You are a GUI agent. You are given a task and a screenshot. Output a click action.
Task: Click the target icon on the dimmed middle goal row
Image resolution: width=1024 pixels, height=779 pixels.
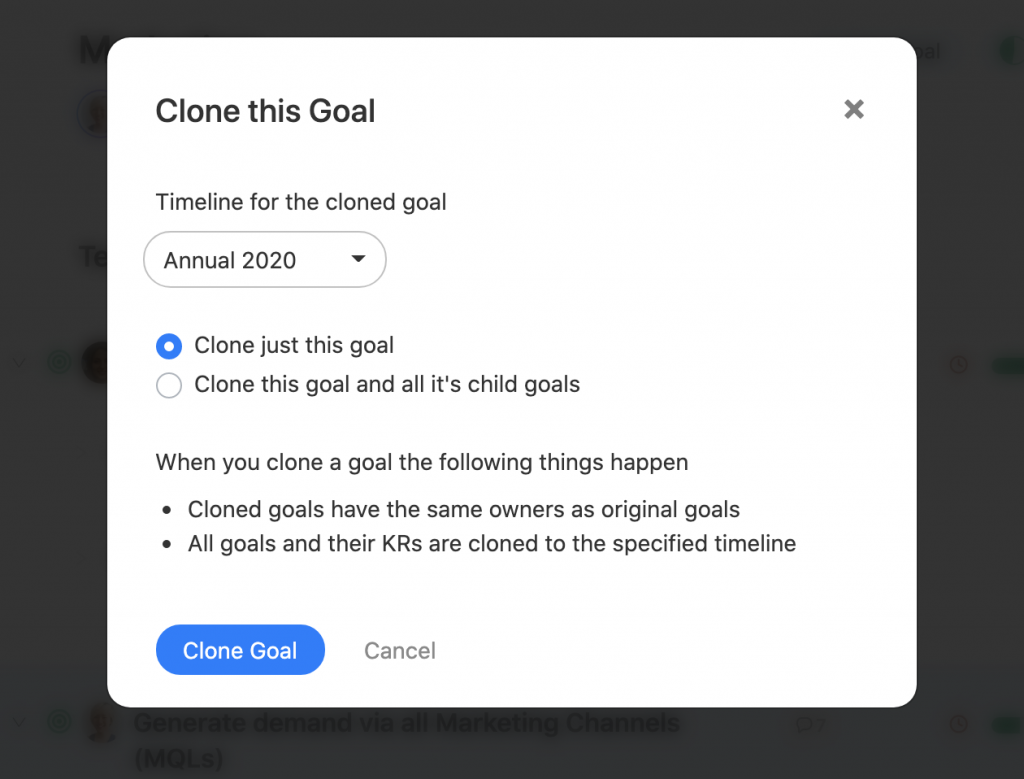pos(59,362)
